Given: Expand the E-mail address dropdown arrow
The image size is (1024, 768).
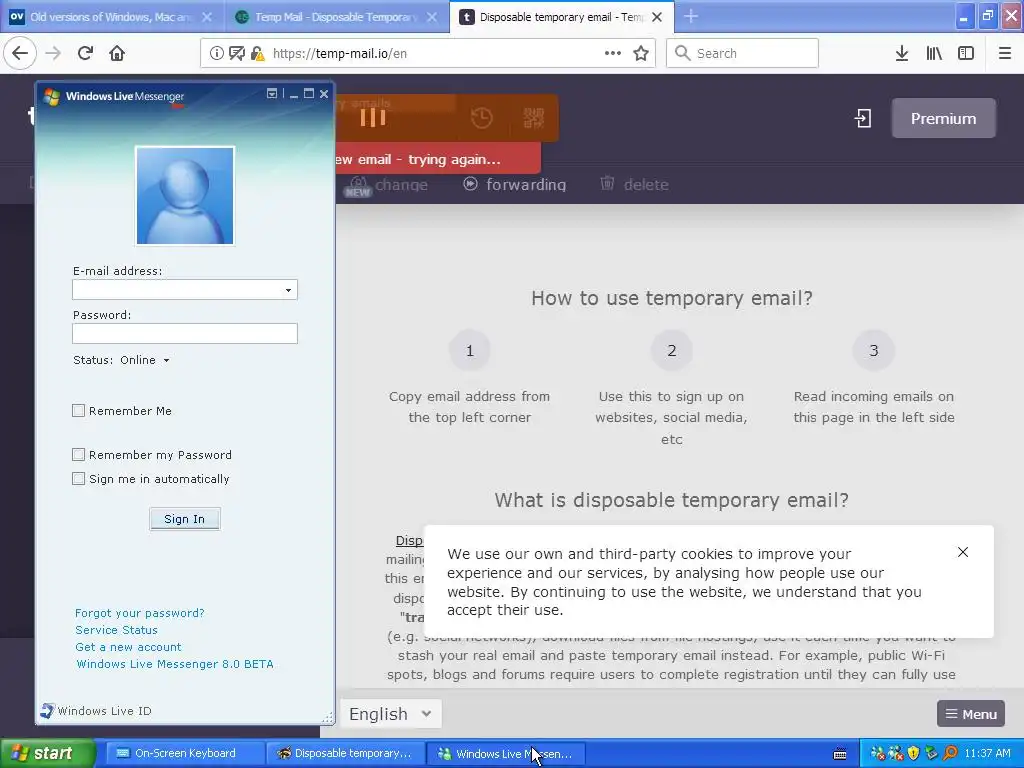Looking at the screenshot, I should [288, 290].
